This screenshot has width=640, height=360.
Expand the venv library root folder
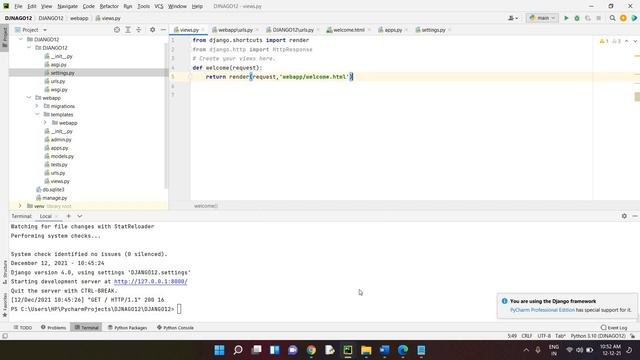coord(20,206)
